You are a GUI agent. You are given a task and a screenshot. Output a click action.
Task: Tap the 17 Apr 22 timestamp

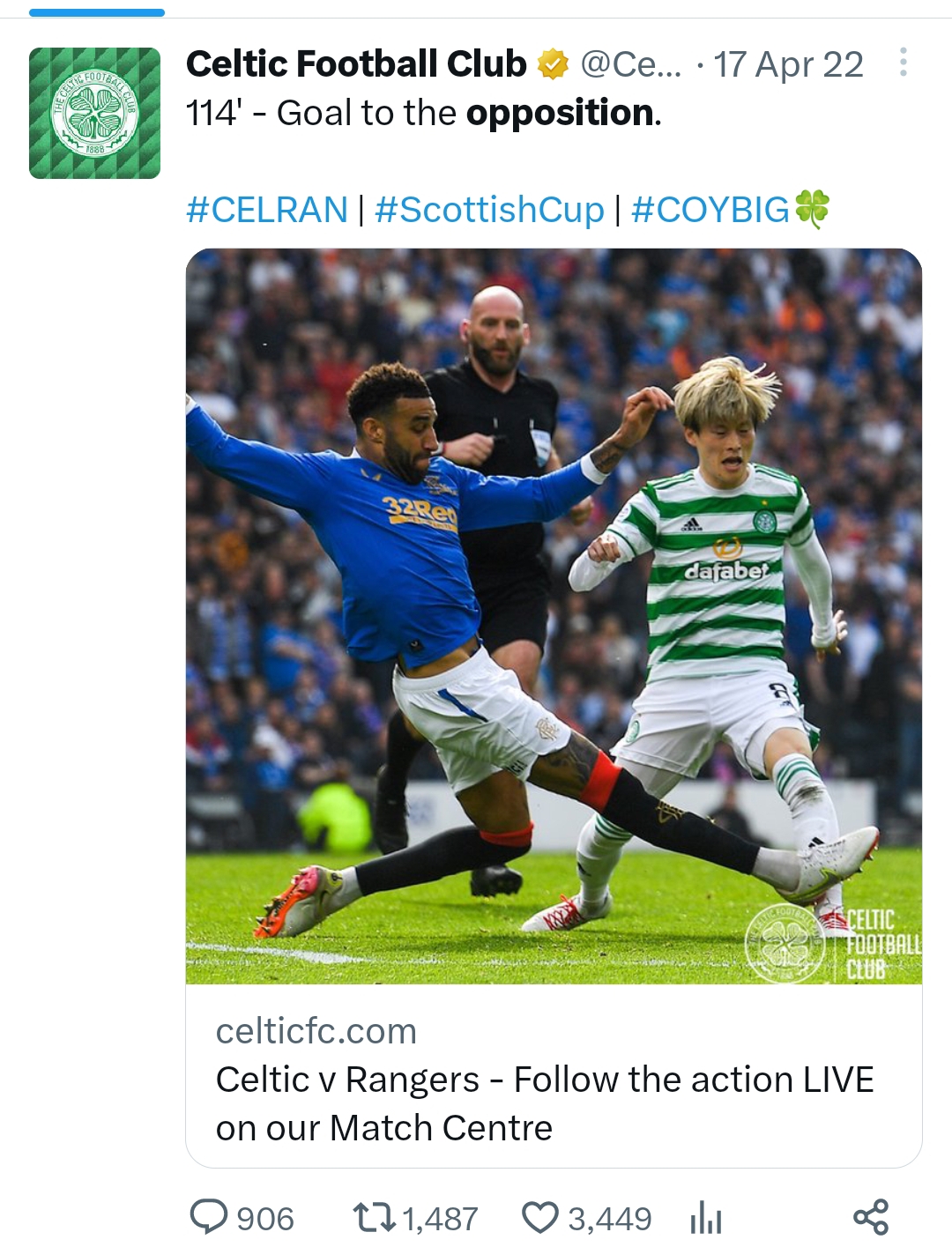[x=788, y=64]
